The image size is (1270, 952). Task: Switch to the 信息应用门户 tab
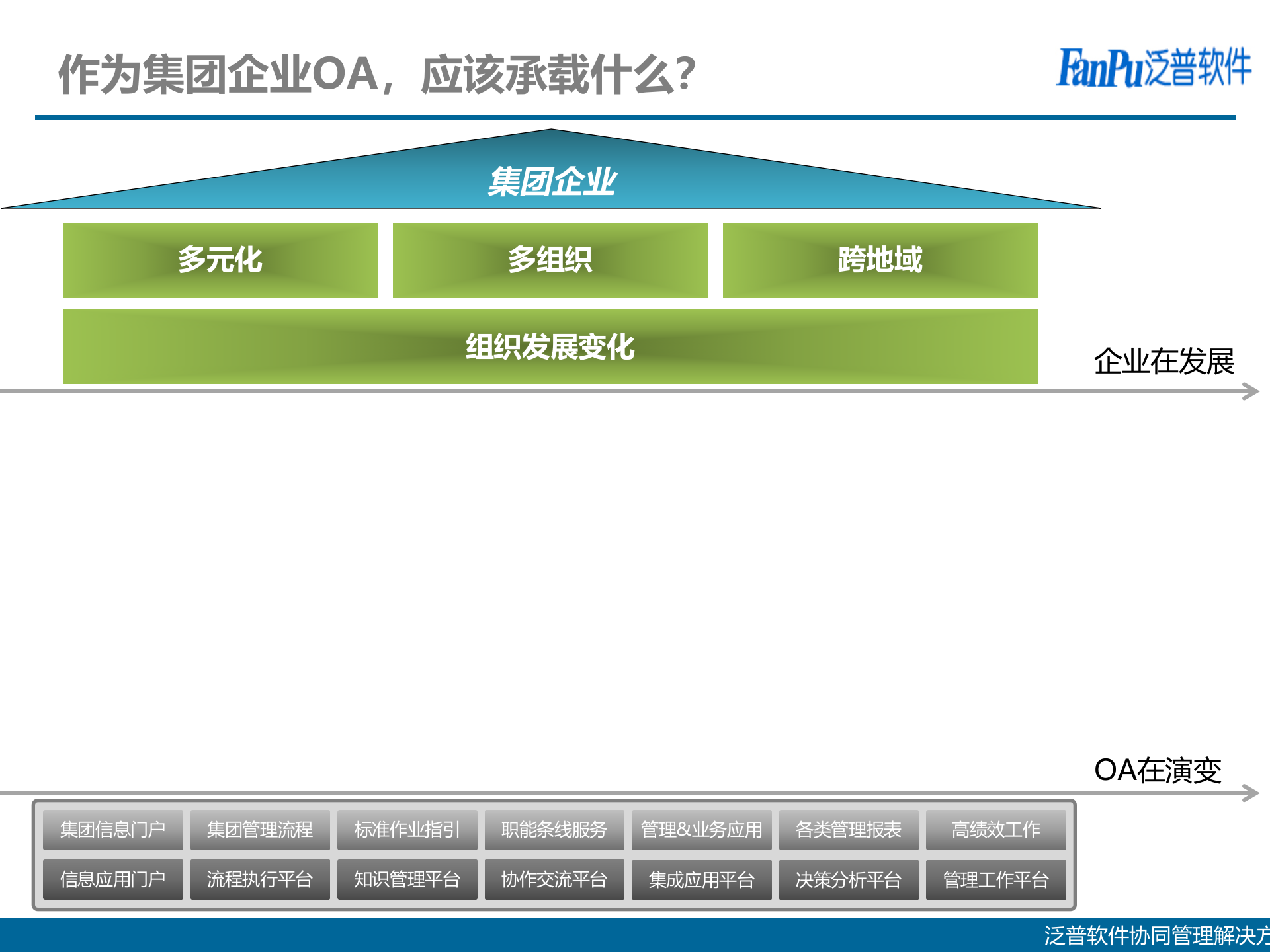[112, 879]
